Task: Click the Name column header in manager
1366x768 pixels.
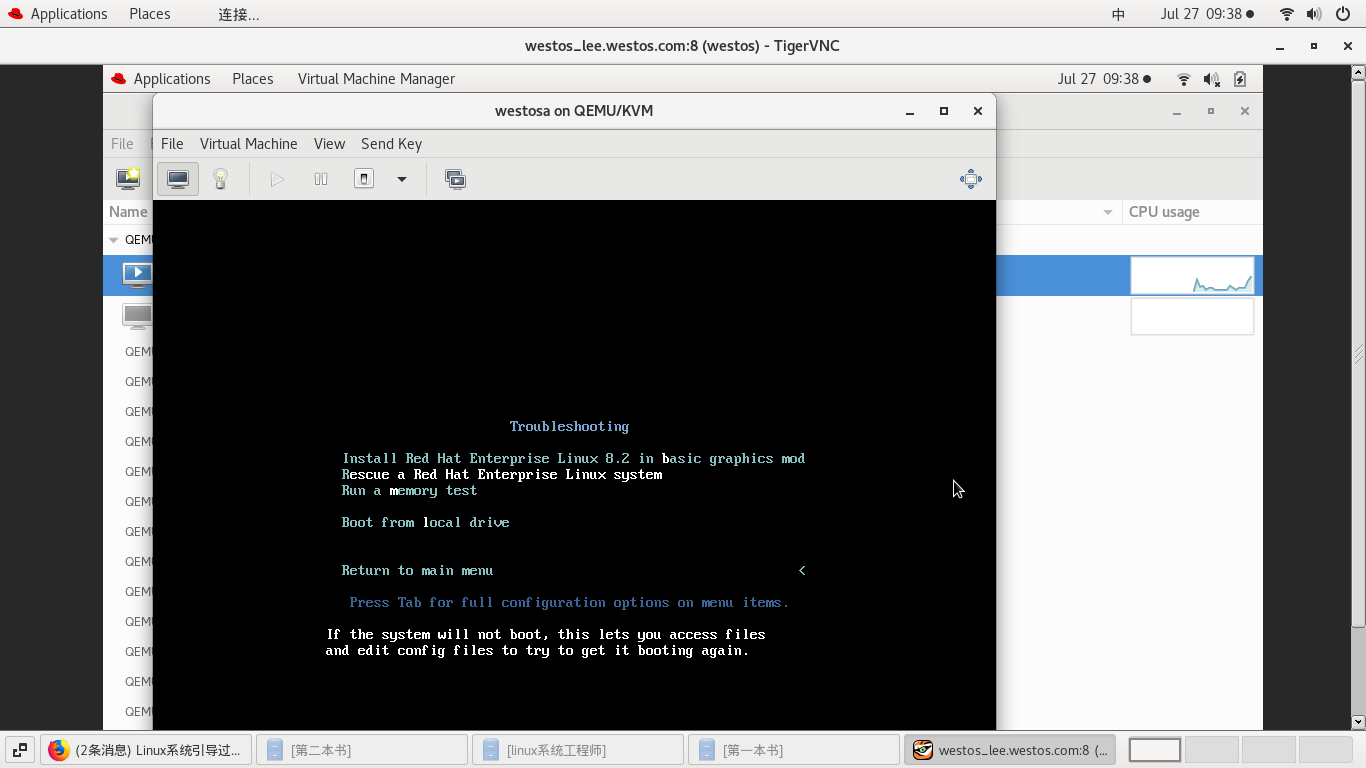Action: coord(128,212)
